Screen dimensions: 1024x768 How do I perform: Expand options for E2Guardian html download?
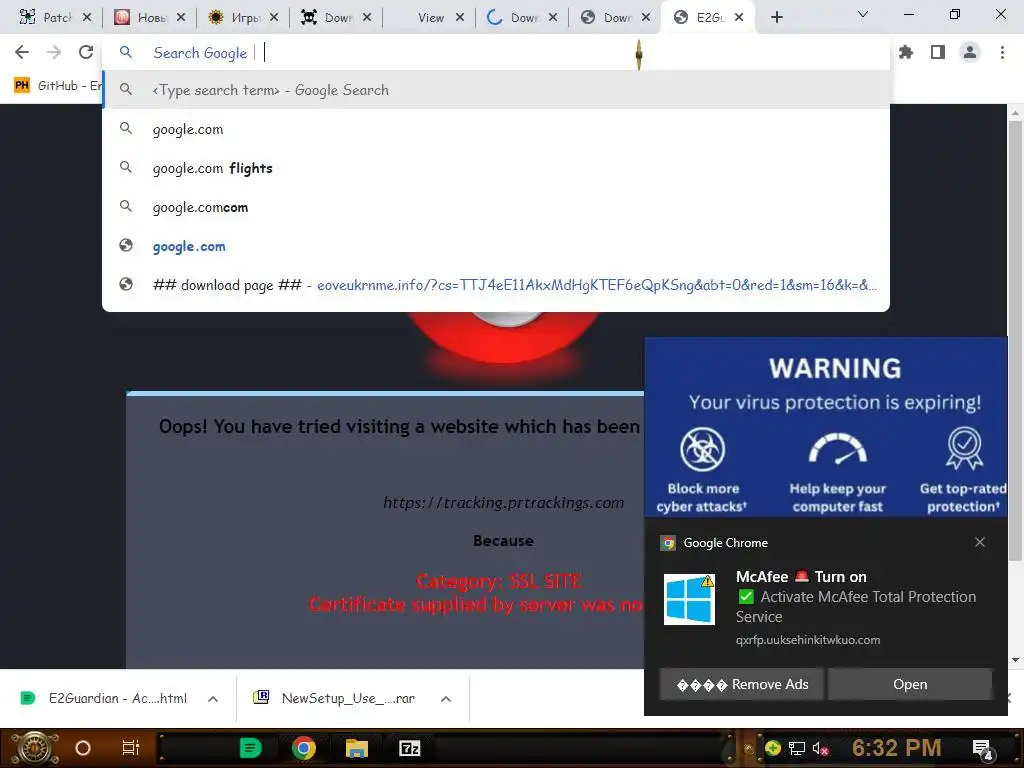coord(213,699)
